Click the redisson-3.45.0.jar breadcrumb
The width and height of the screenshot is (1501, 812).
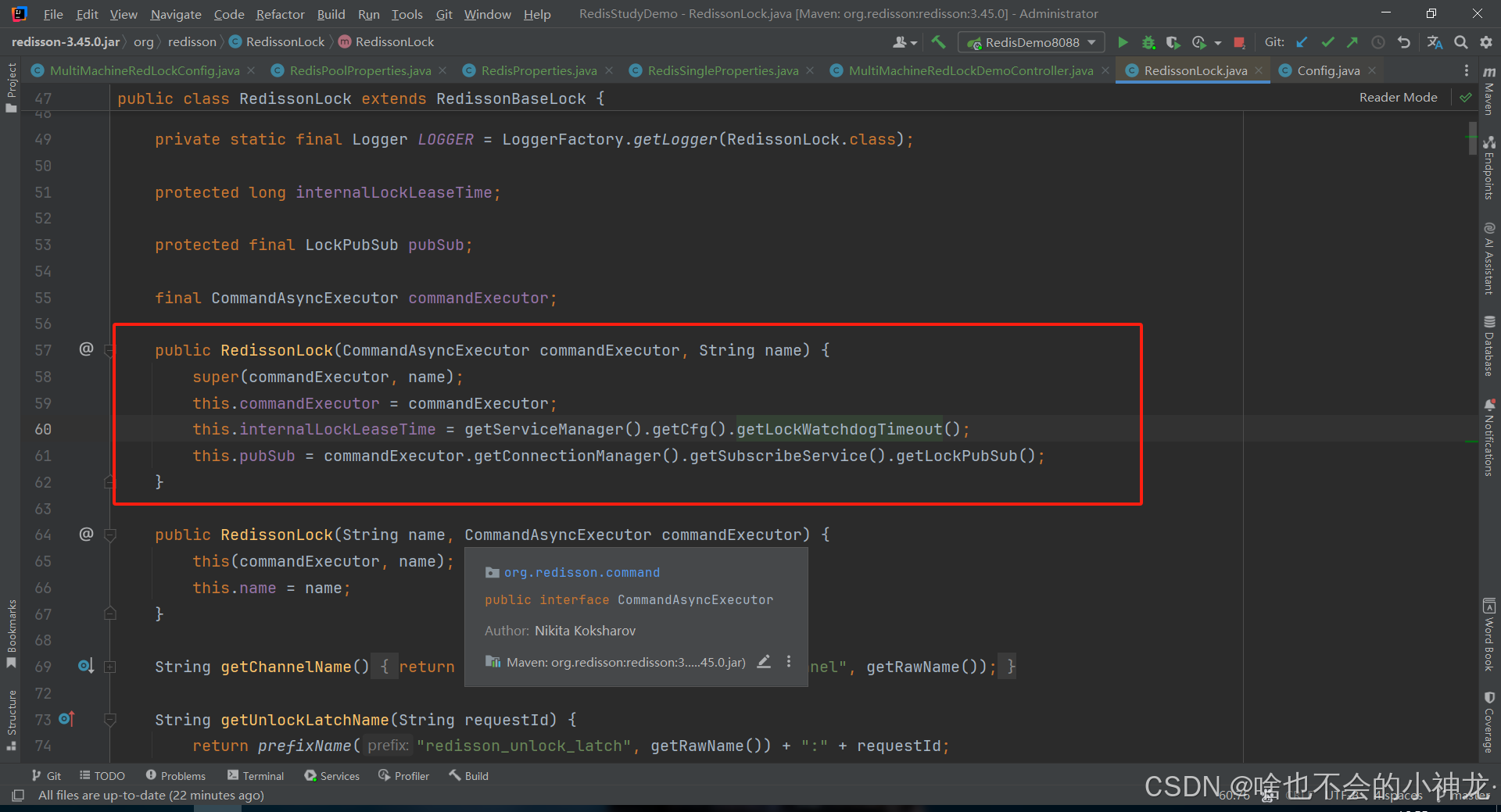[66, 41]
